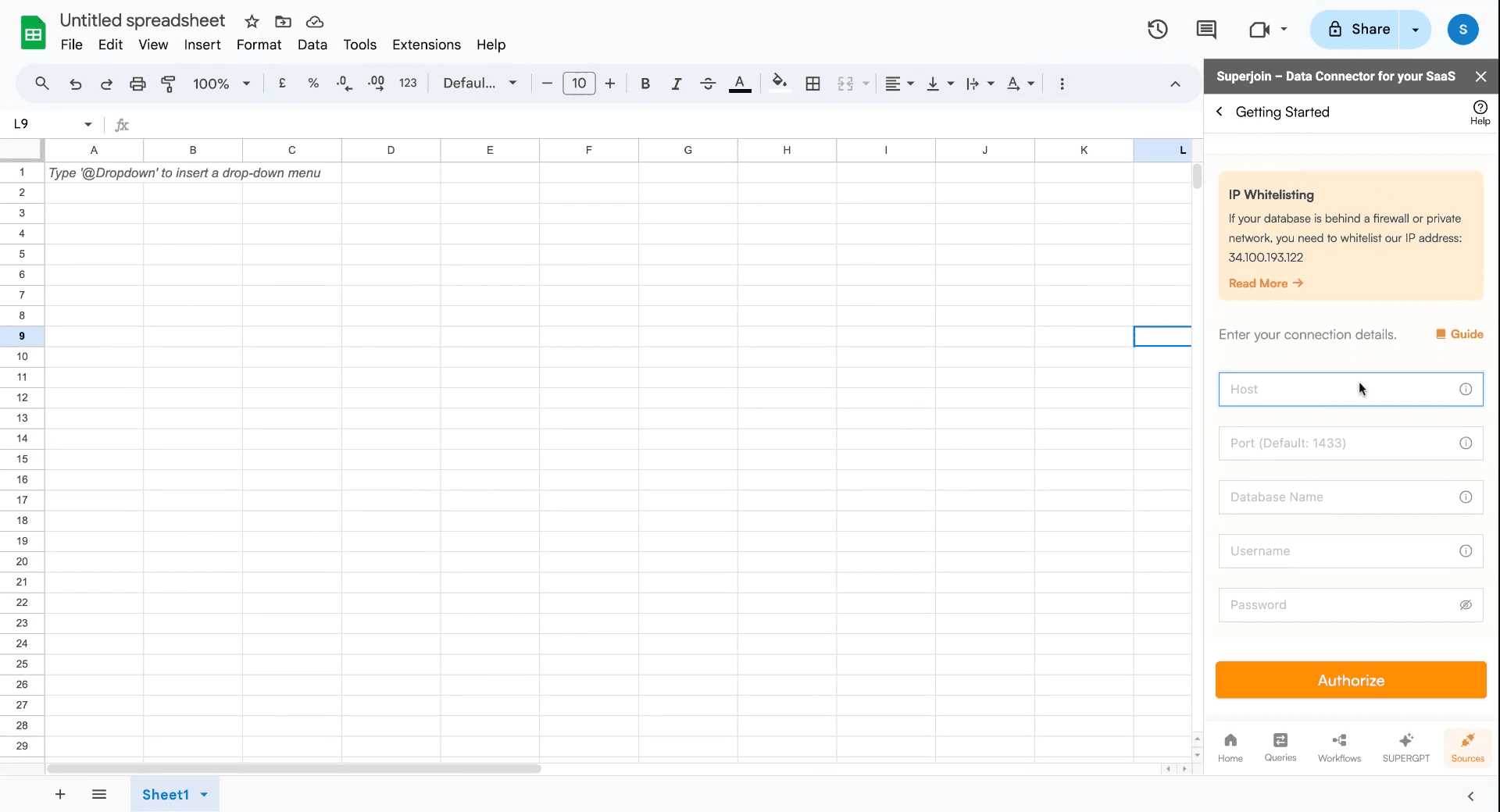Toggle strikethrough formatting
The image size is (1500, 812).
pyautogui.click(x=708, y=84)
